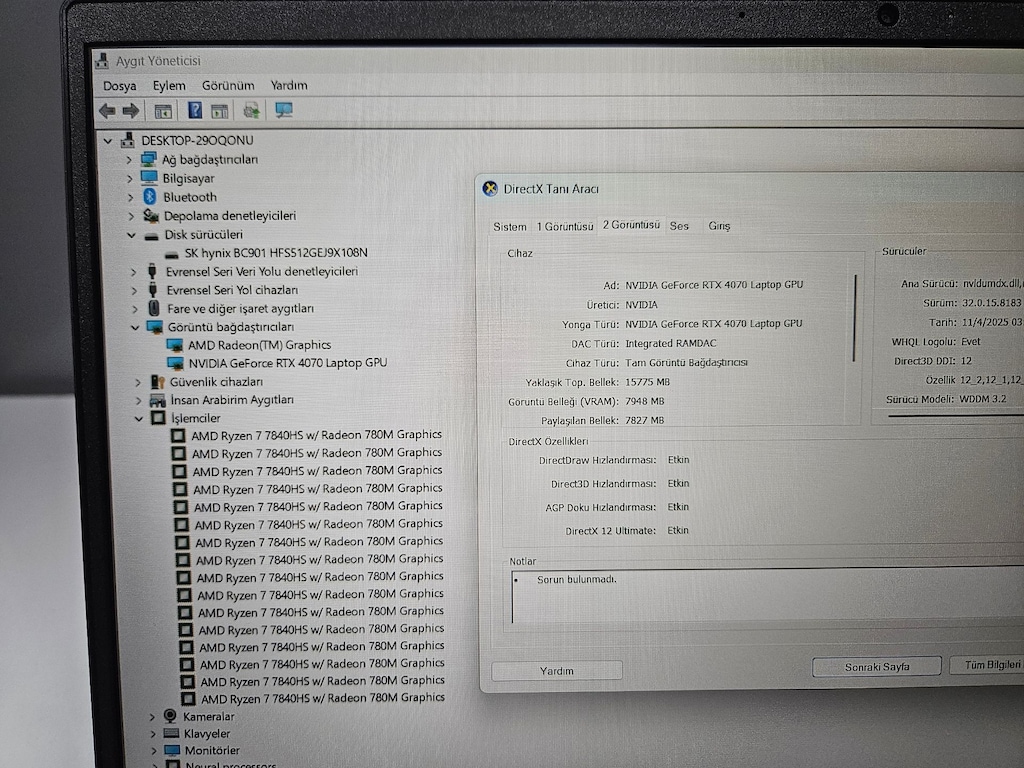Click the Bluetooth category icon

tap(150, 197)
